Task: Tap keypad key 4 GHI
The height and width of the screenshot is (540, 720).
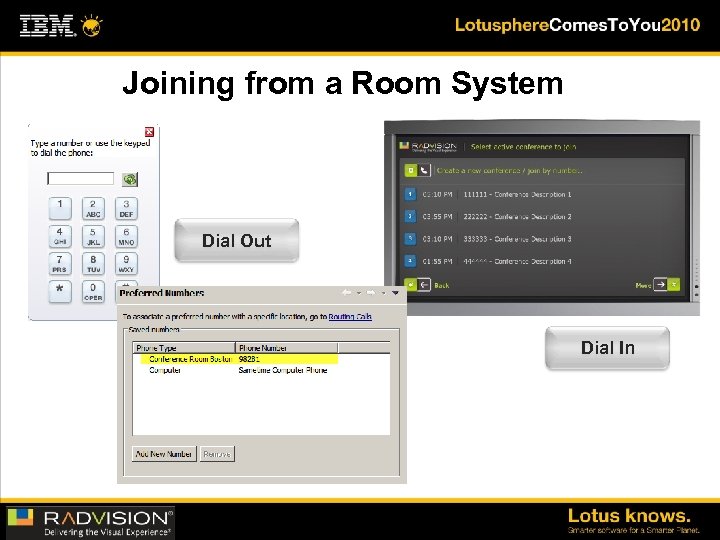Action: tap(60, 236)
